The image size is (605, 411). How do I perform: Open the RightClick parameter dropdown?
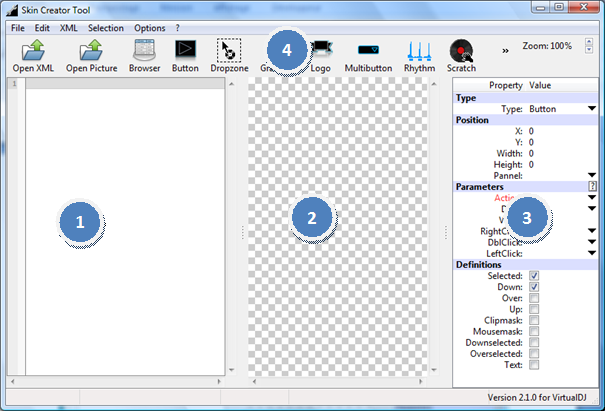point(592,231)
